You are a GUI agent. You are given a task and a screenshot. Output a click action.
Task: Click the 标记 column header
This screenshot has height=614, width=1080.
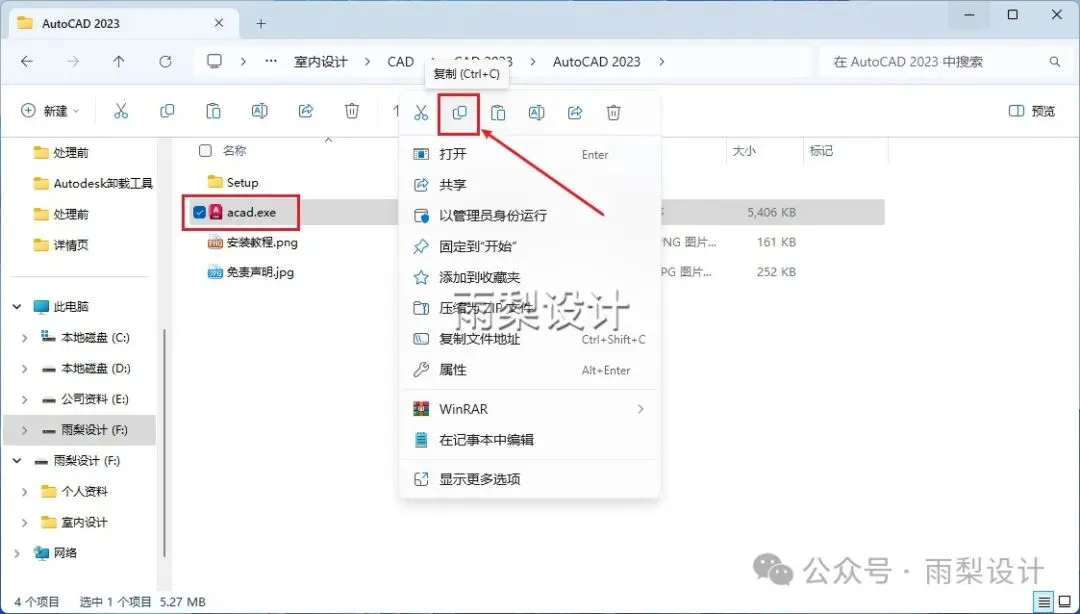point(821,150)
